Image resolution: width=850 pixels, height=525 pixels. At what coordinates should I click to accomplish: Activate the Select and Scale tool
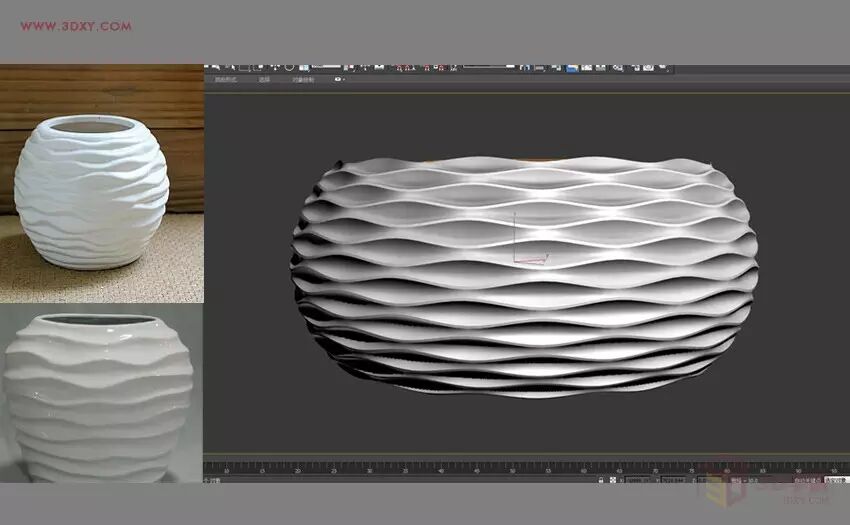point(304,67)
